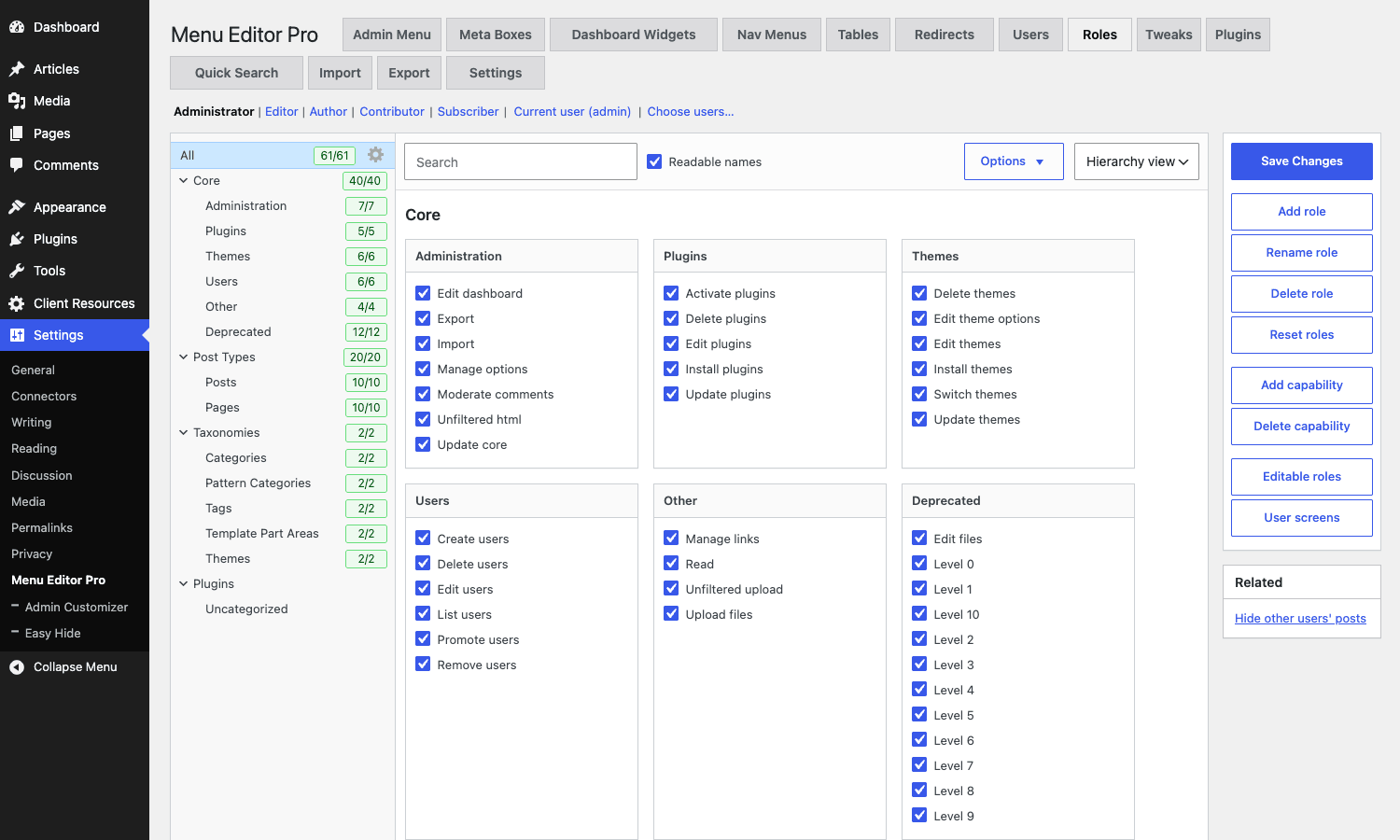Image resolution: width=1400 pixels, height=840 pixels.
Task: Disable the Switch themes capability
Action: (x=919, y=394)
